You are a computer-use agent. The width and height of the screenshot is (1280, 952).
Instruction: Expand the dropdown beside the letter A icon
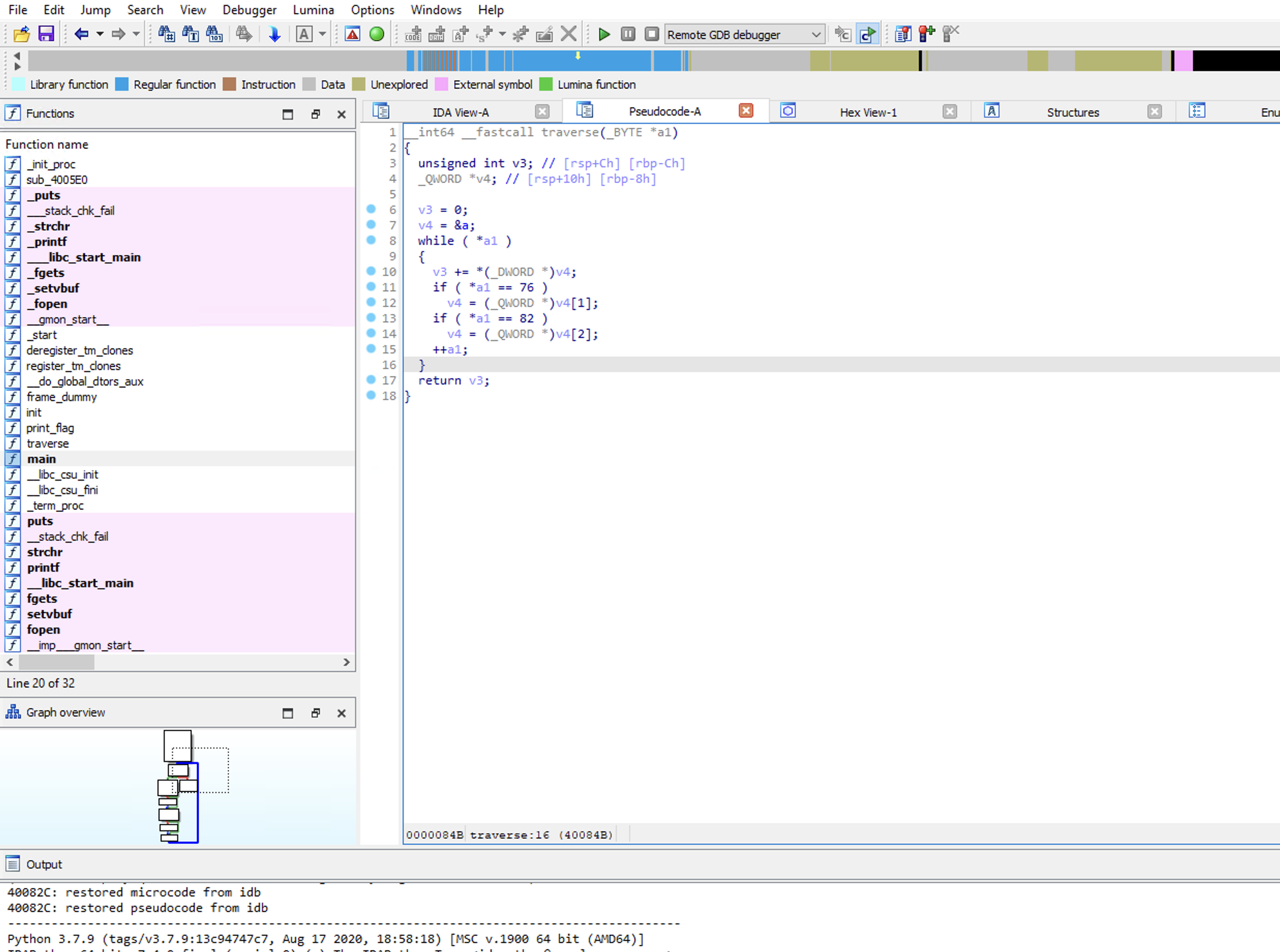pos(323,34)
